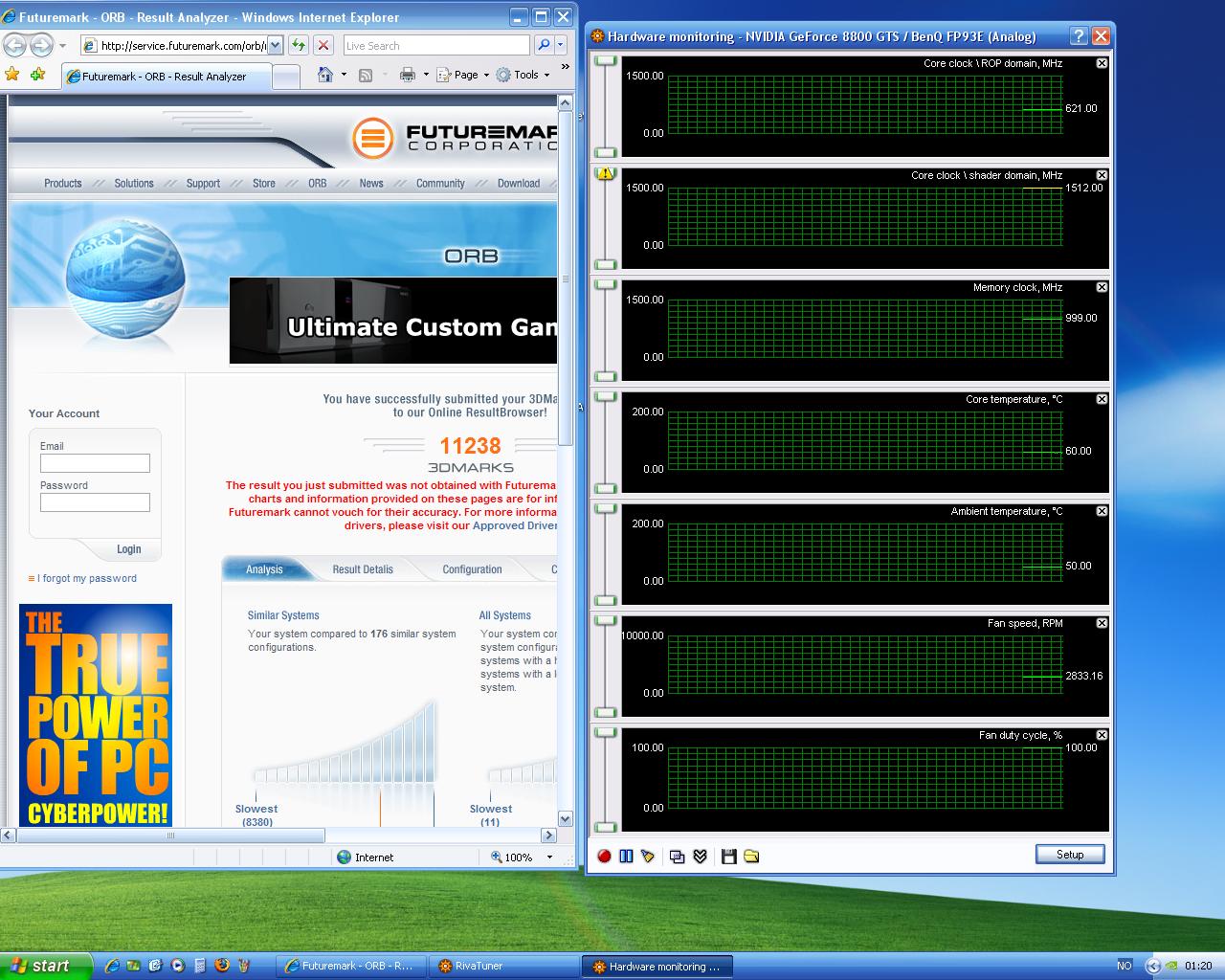Open the Page menu
The height and width of the screenshot is (980, 1225).
pyautogui.click(x=463, y=75)
